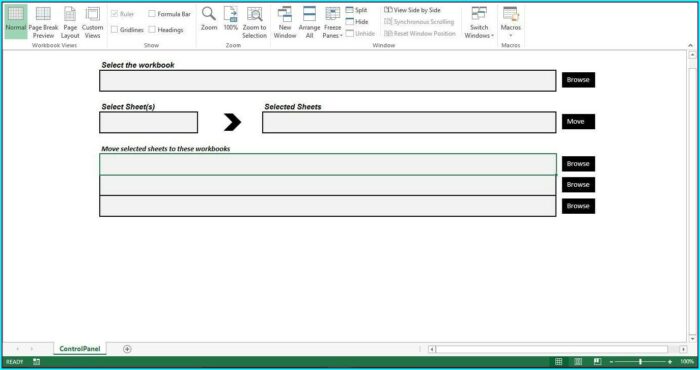Collapse the ribbon with the arrow
Viewport: 700px width, 370px height.
690,45
